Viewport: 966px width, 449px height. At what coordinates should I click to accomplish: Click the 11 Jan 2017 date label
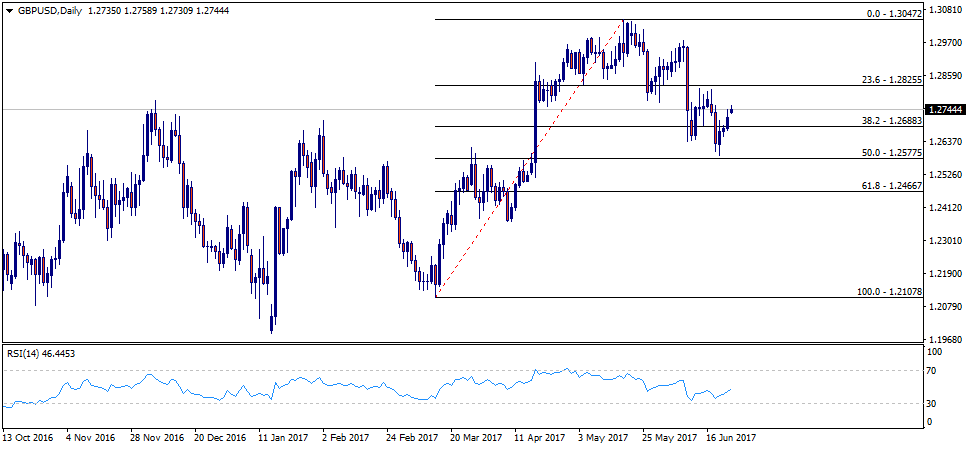(x=283, y=438)
